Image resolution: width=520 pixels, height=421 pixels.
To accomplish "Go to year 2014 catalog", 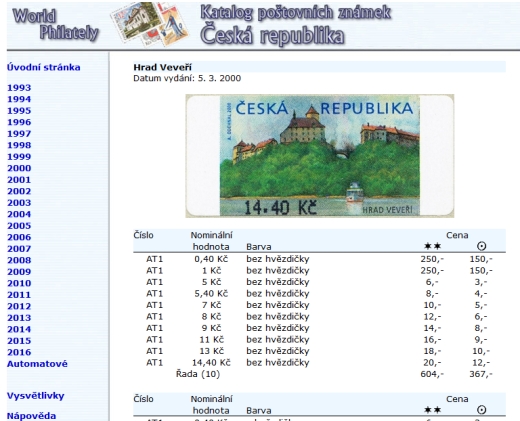I will [x=19, y=329].
